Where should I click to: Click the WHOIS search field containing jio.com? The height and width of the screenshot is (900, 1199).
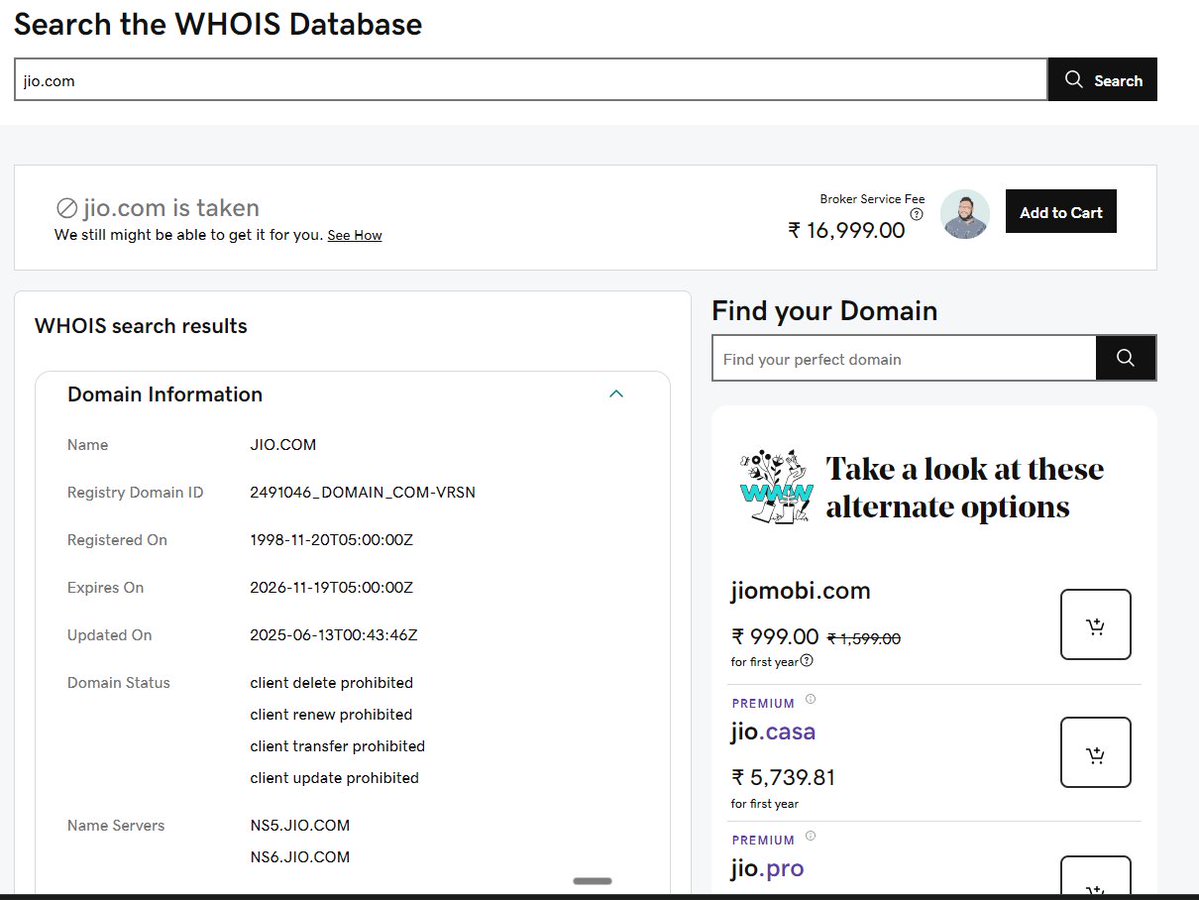click(x=531, y=80)
